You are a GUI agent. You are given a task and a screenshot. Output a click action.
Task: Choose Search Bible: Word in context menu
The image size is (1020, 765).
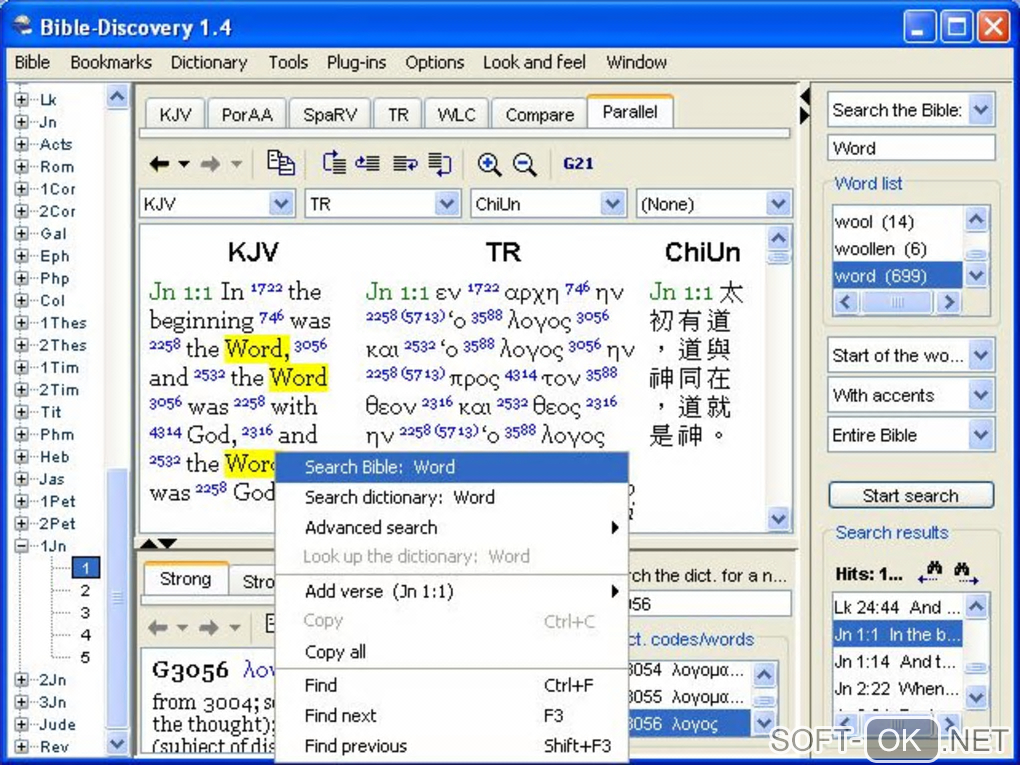[452, 467]
